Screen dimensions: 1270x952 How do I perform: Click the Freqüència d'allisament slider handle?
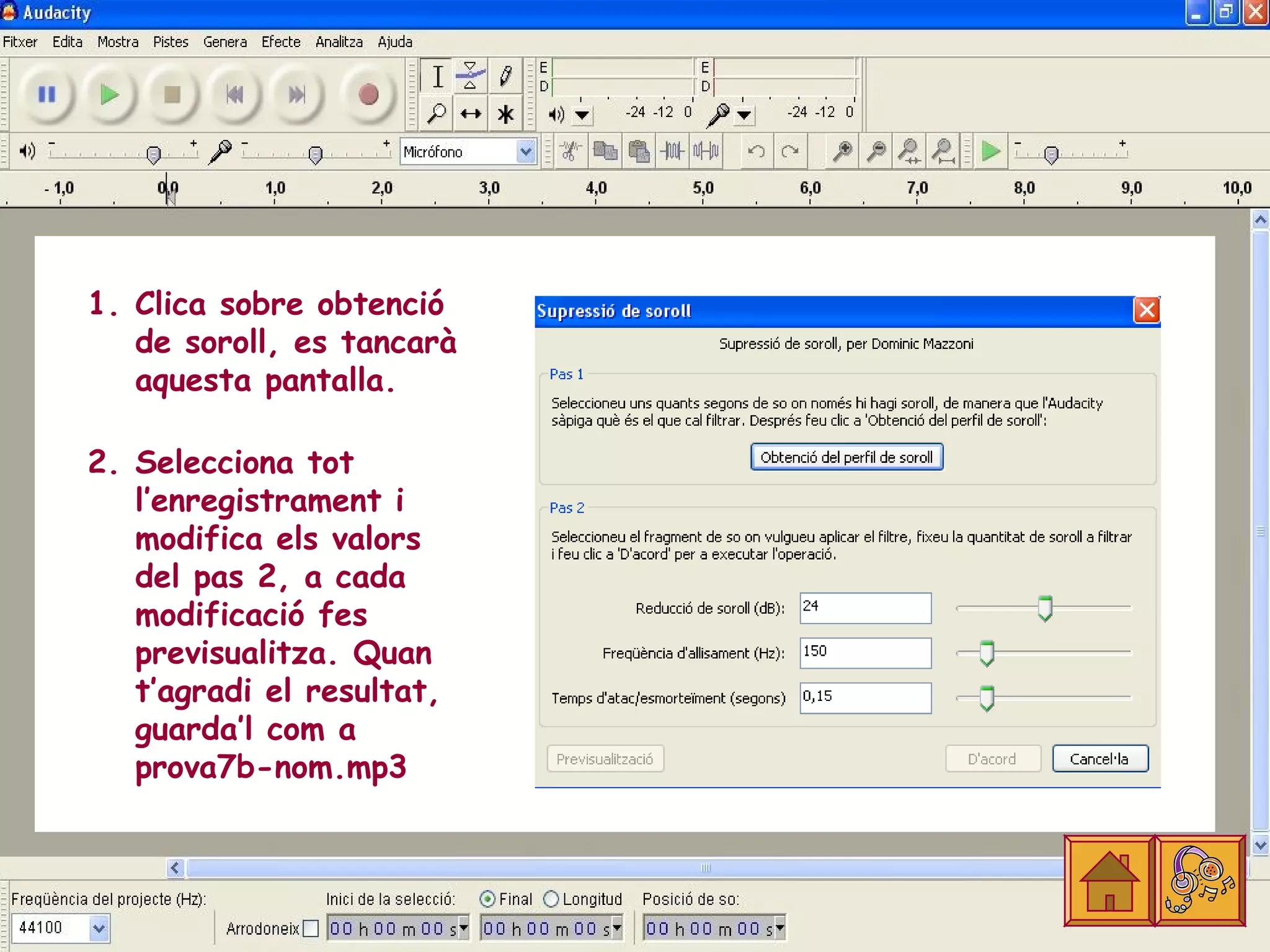click(987, 653)
